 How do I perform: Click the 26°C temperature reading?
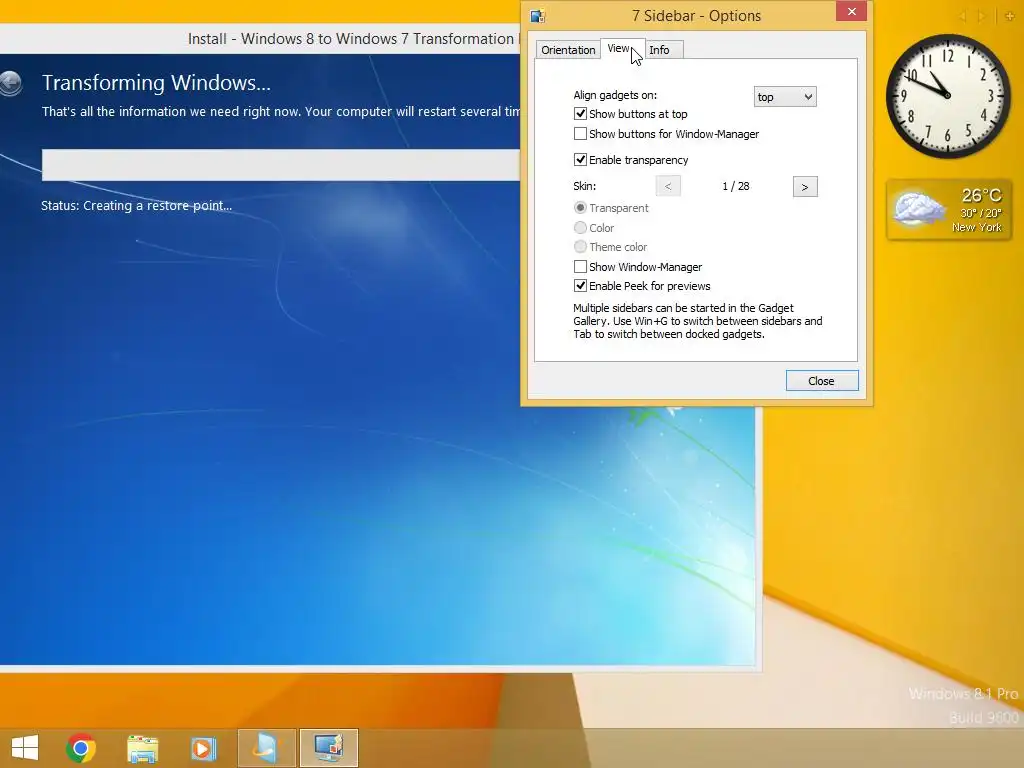[x=982, y=195]
